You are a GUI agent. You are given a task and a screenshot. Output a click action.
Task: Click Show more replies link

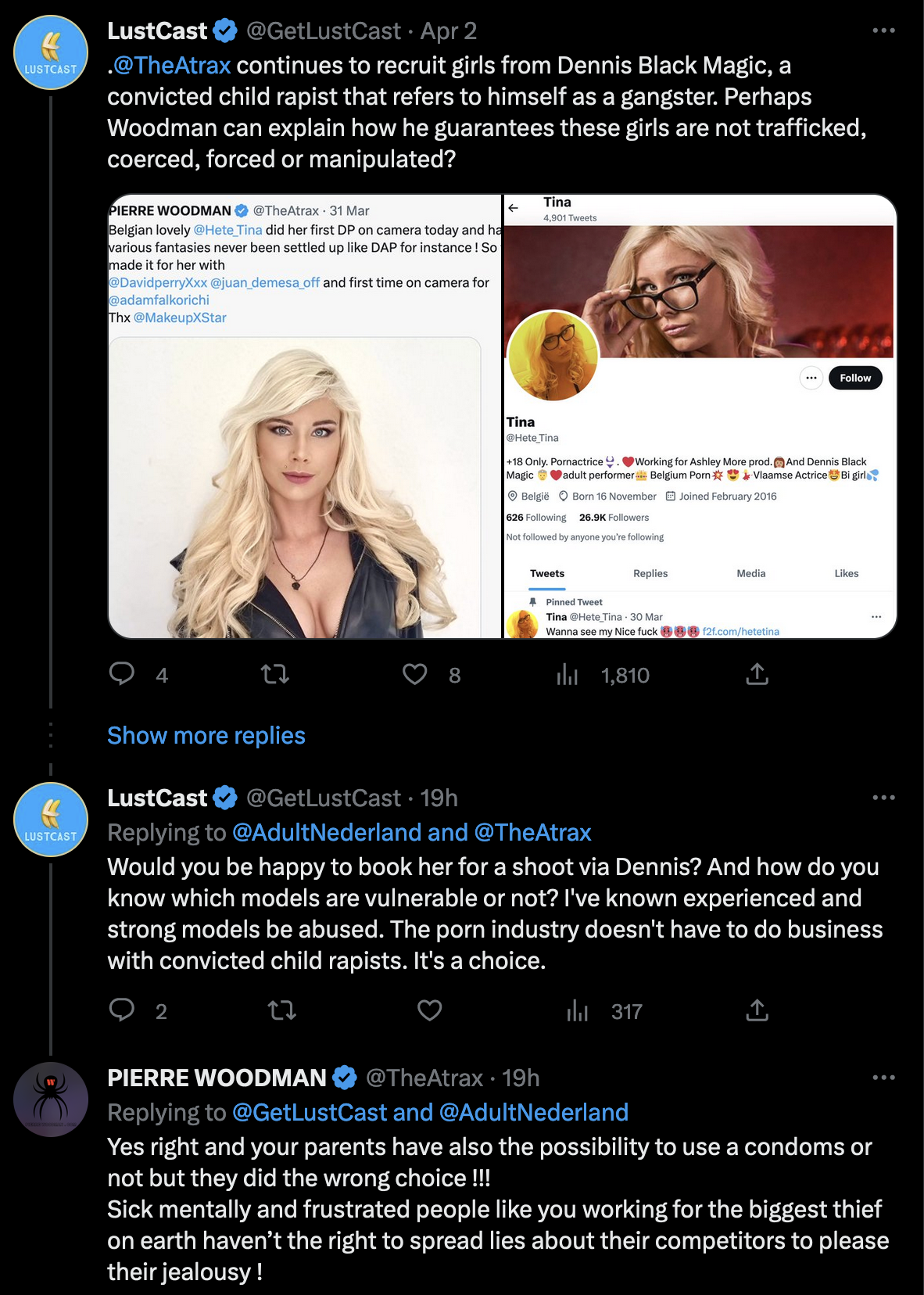pyautogui.click(x=206, y=735)
